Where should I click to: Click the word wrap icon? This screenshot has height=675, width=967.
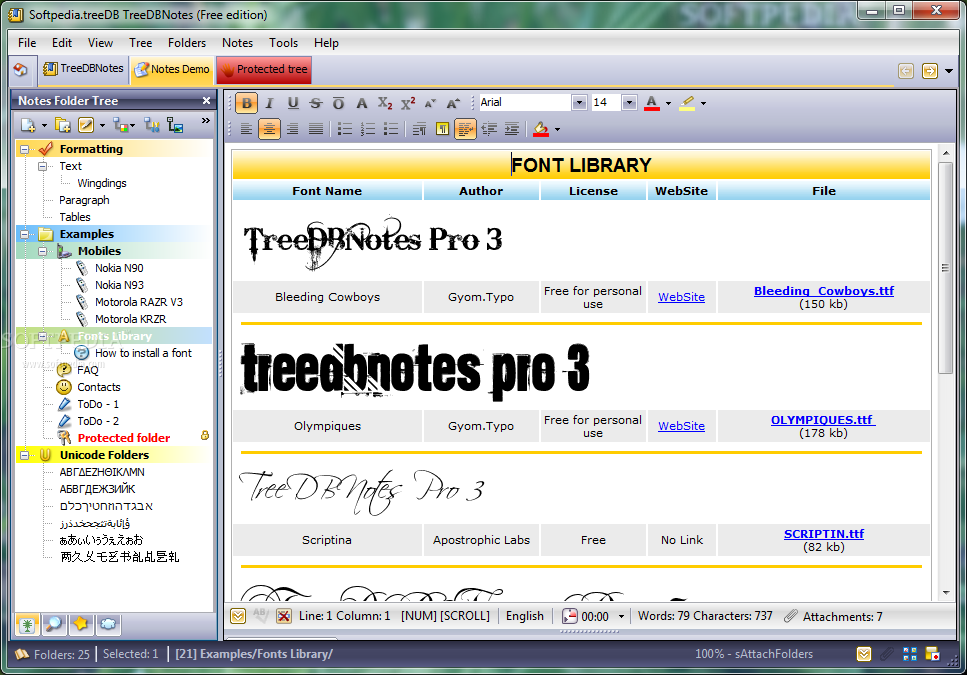tap(466, 129)
